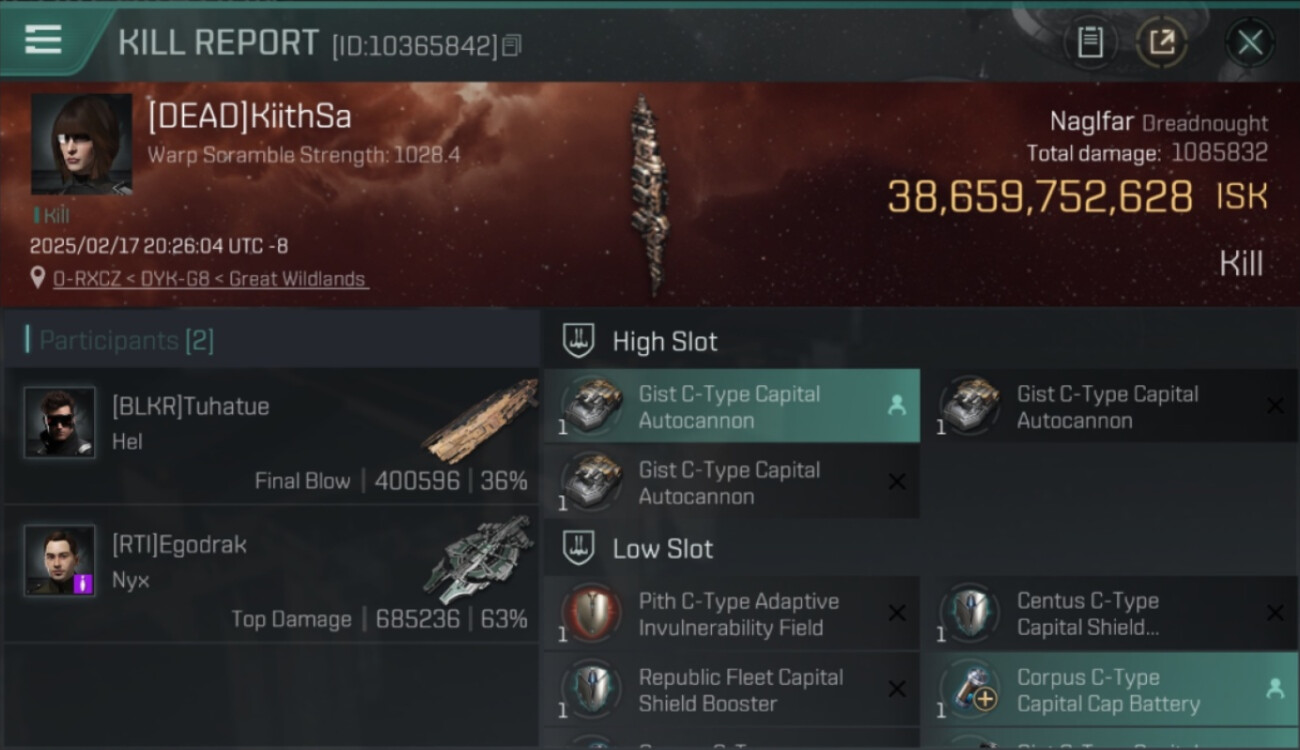Close the kill report window
Screen dimensions: 1300x750
(x=1249, y=42)
